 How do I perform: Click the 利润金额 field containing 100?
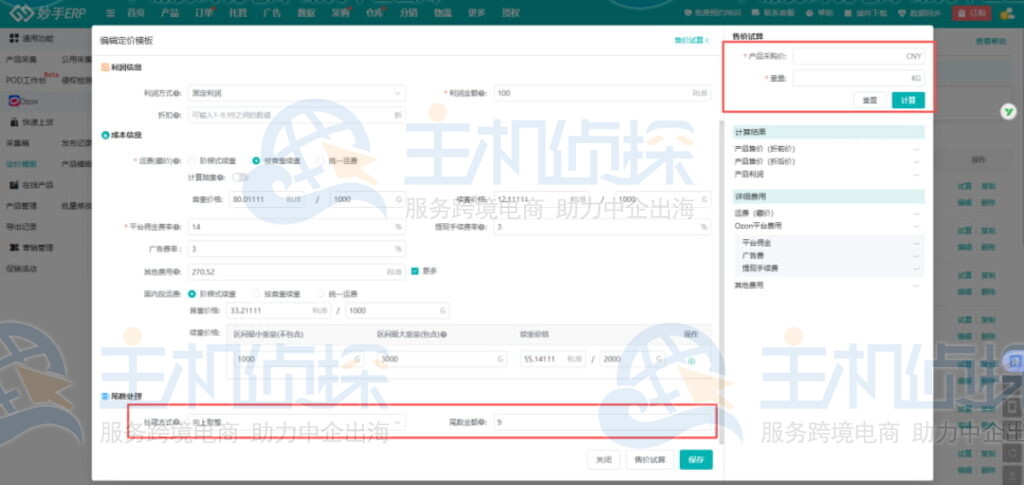[602, 93]
